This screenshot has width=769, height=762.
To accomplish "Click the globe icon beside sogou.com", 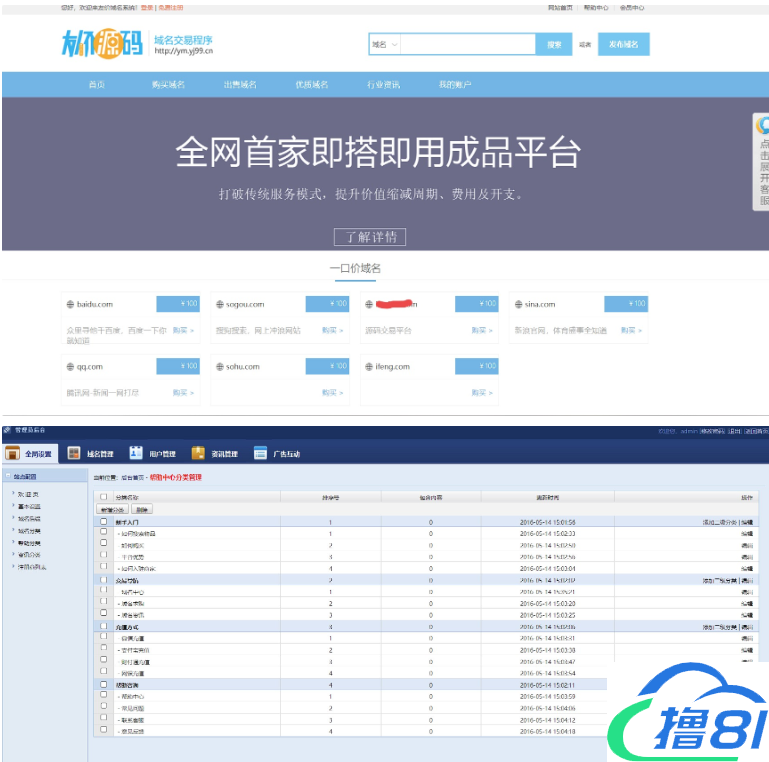I will click(219, 304).
